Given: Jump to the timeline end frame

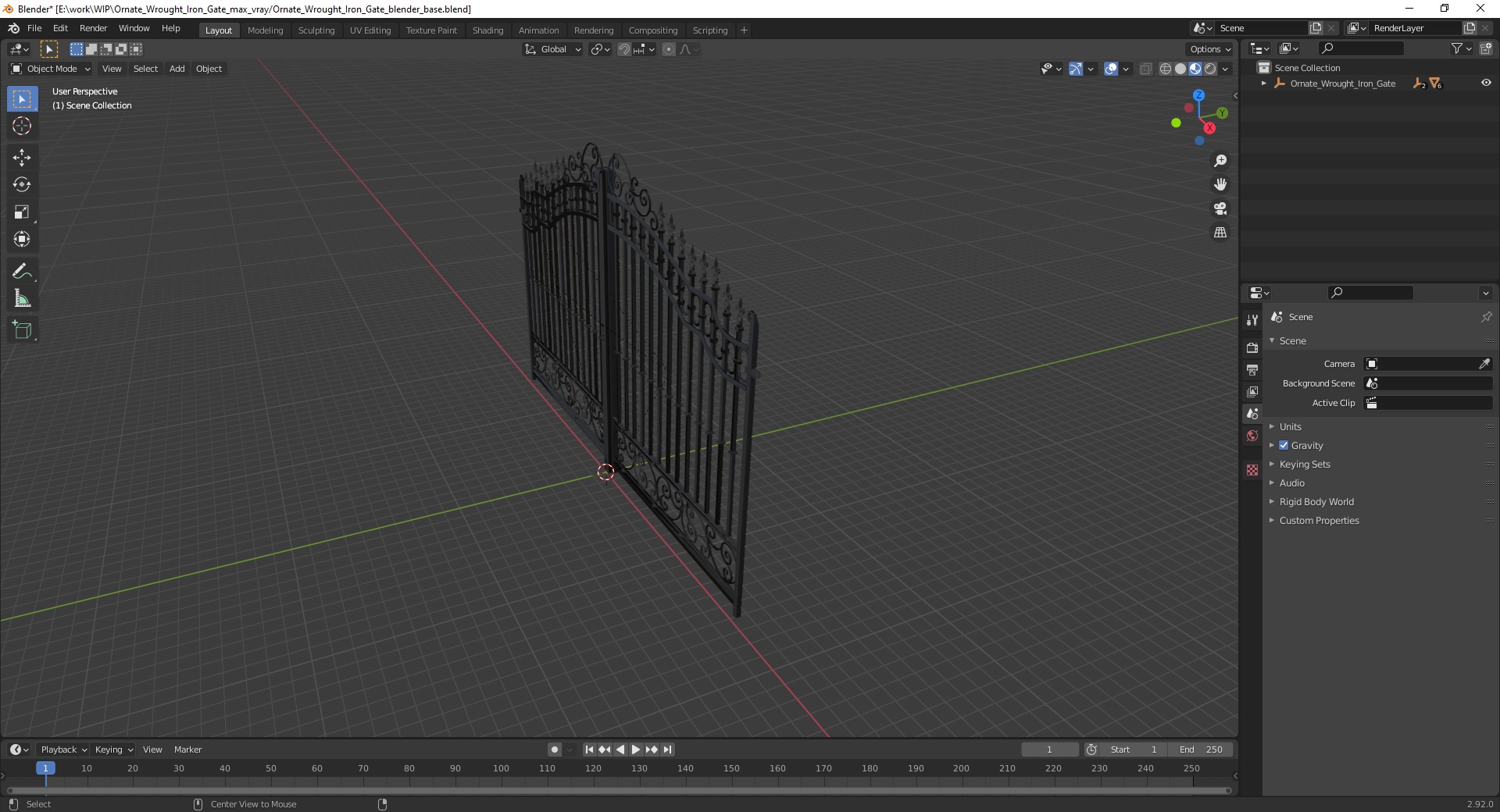Looking at the screenshot, I should point(667,750).
